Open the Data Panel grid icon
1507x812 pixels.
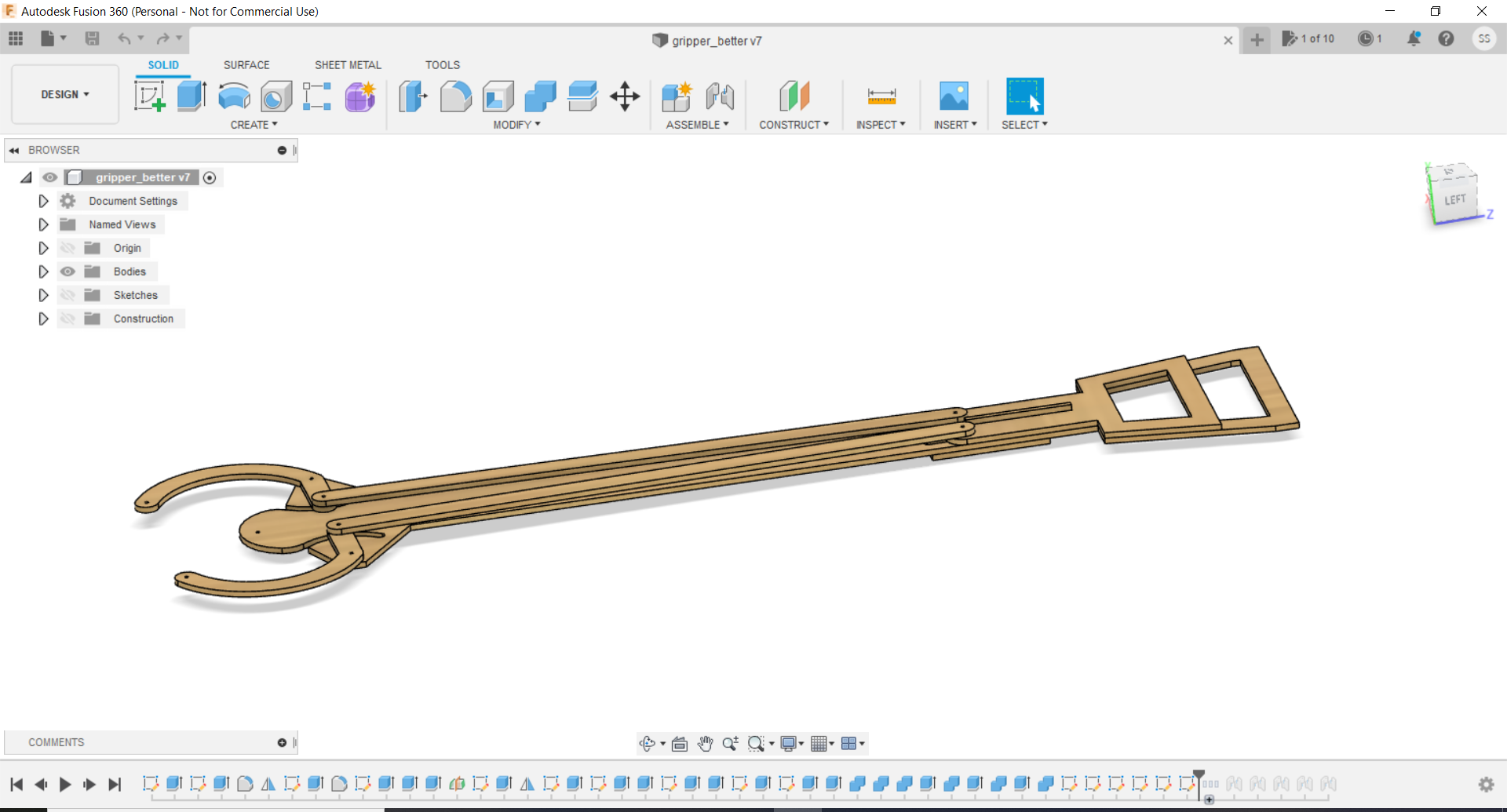pos(16,38)
